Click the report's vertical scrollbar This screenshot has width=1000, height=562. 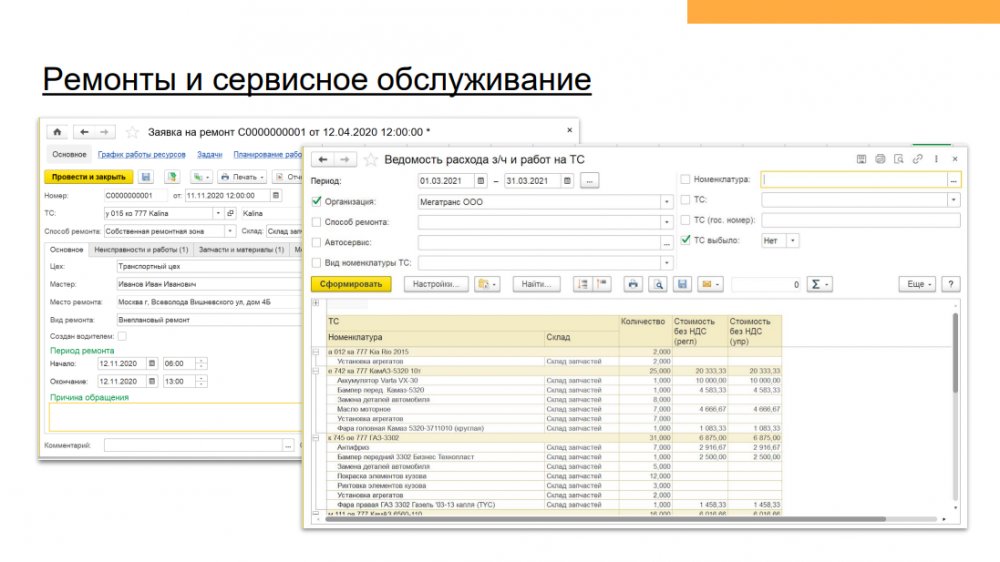click(x=954, y=400)
